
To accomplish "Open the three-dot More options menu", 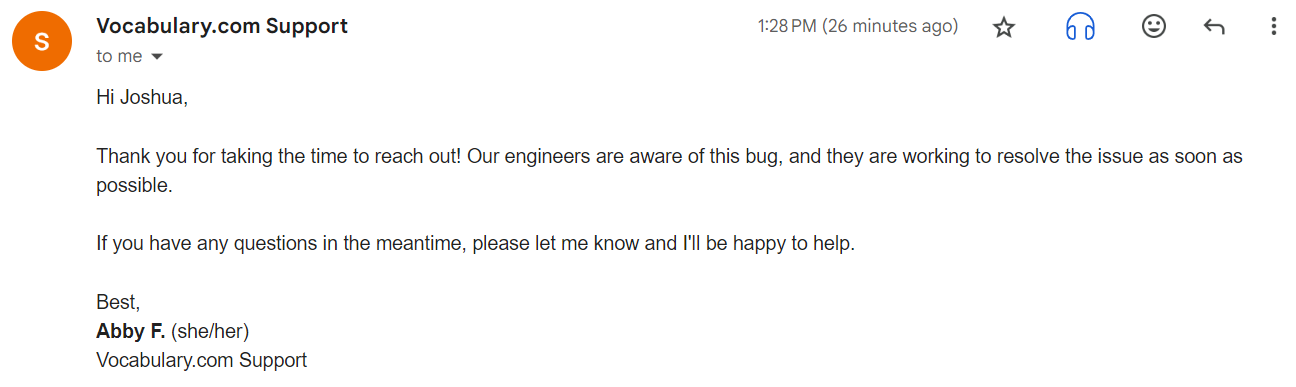I will click(x=1273, y=27).
